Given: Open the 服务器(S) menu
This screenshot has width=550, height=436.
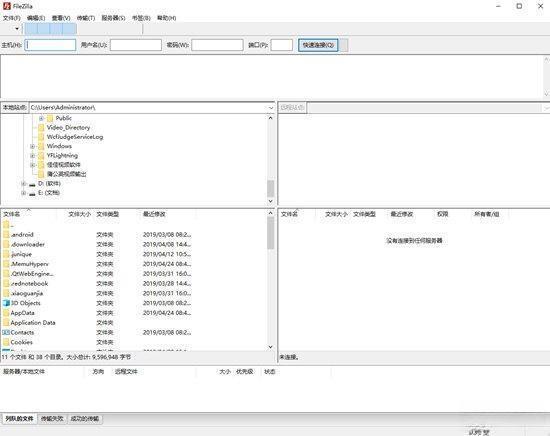Looking at the screenshot, I should (113, 18).
